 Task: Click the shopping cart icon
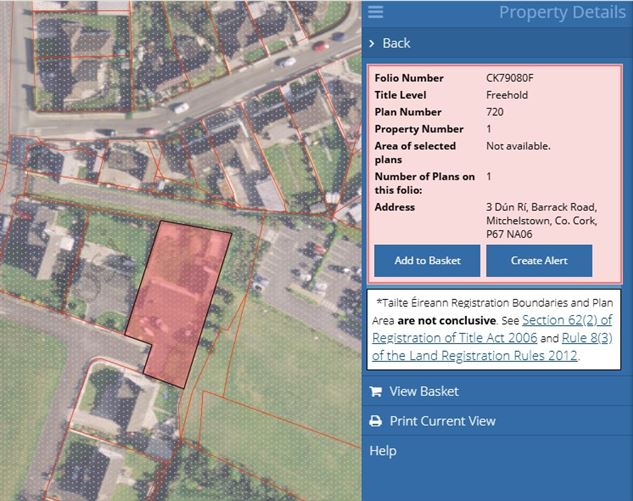(375, 392)
